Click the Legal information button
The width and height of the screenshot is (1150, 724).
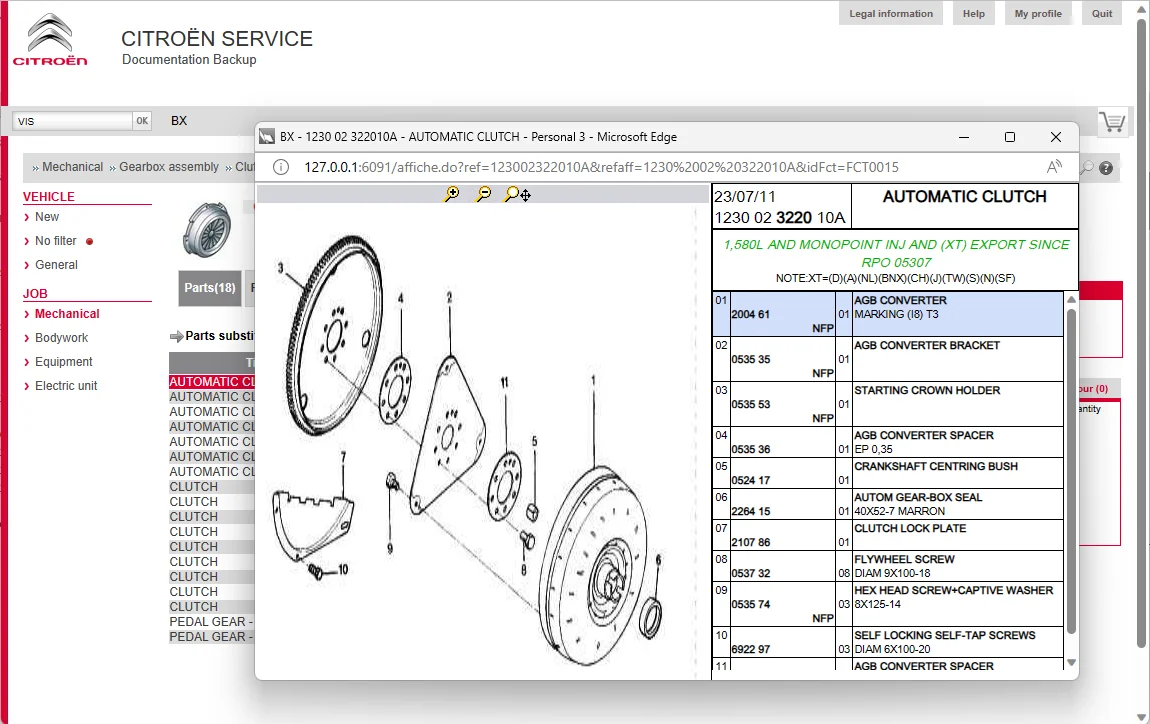[890, 14]
